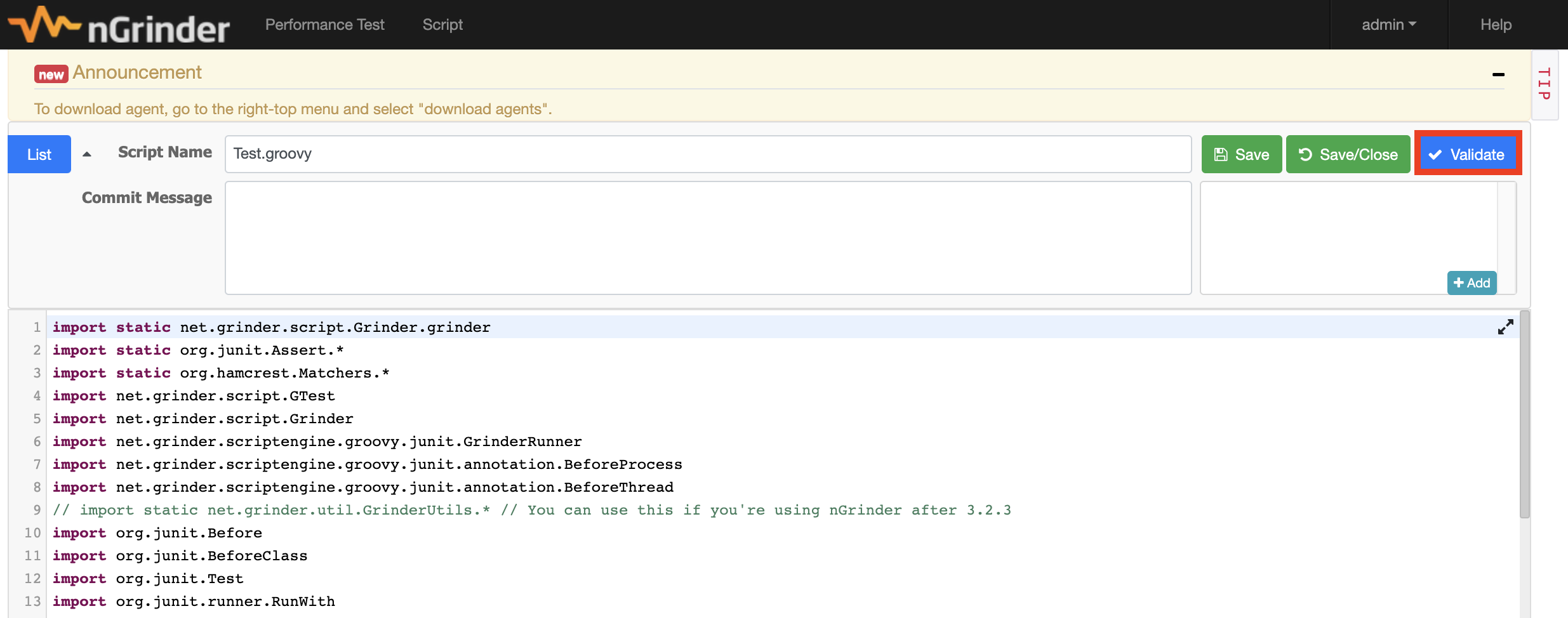This screenshot has height=618, width=1568.
Task: Click the commented GrinderUtils line 9
Action: coord(532,510)
